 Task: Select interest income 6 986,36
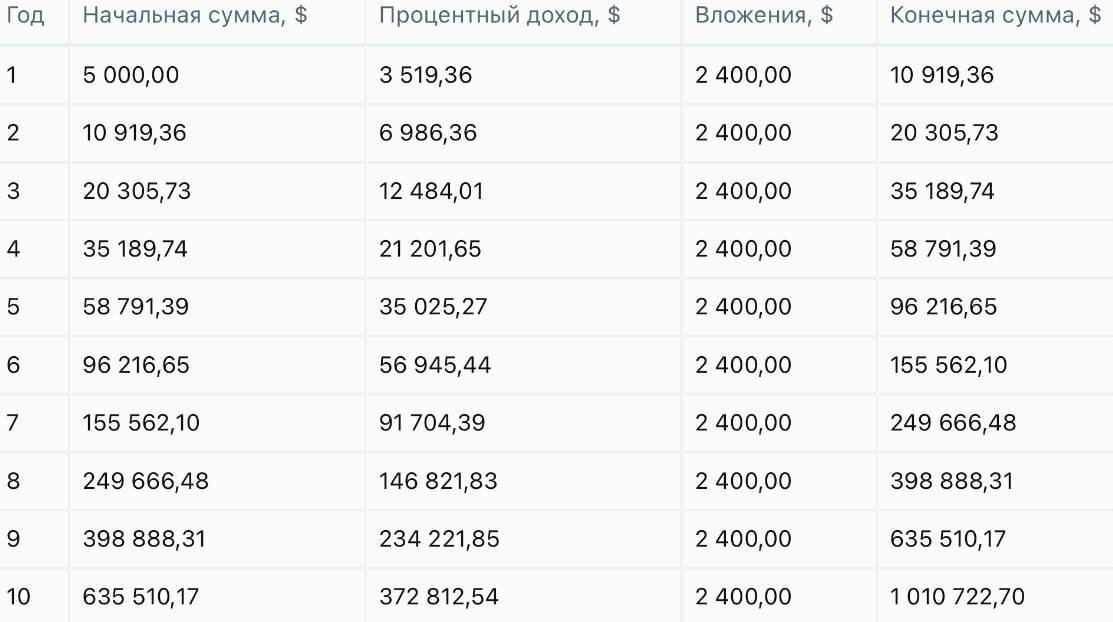point(428,133)
